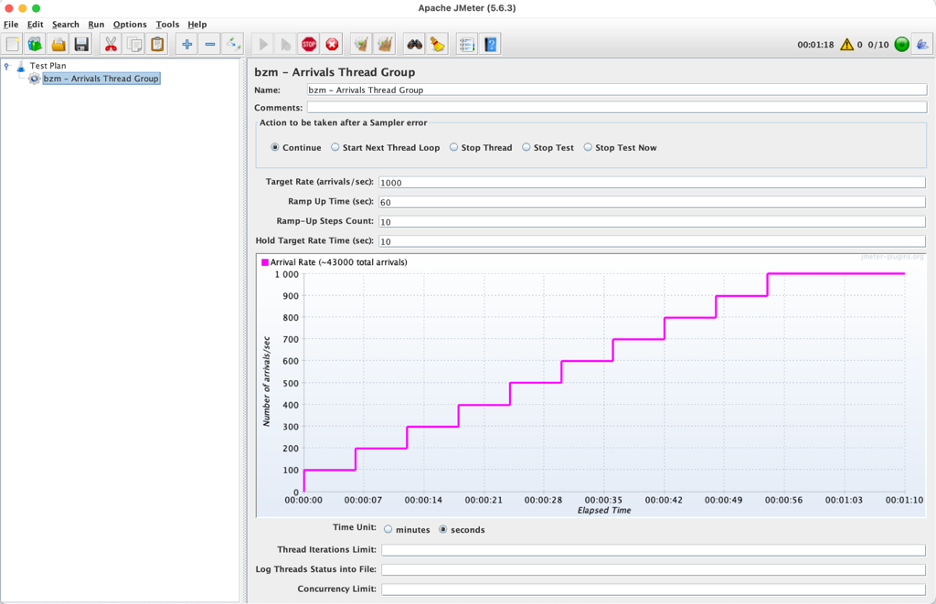Viewport: 936px width, 604px height.
Task: Clear results with single broom icon
Action: click(362, 44)
